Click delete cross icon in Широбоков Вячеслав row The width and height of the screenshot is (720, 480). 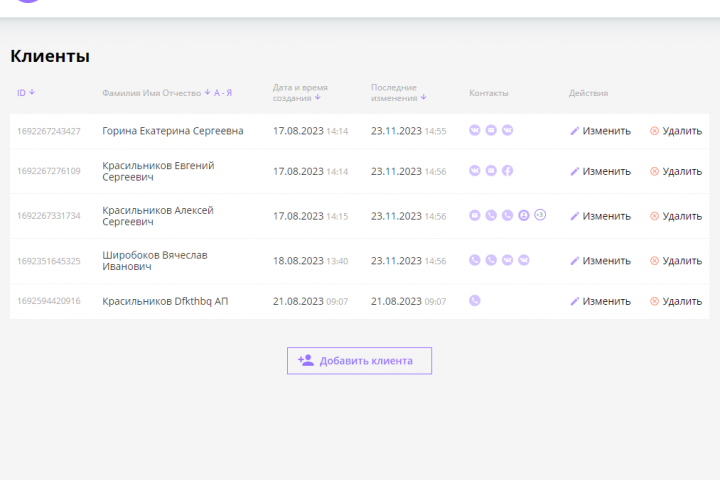tap(654, 261)
